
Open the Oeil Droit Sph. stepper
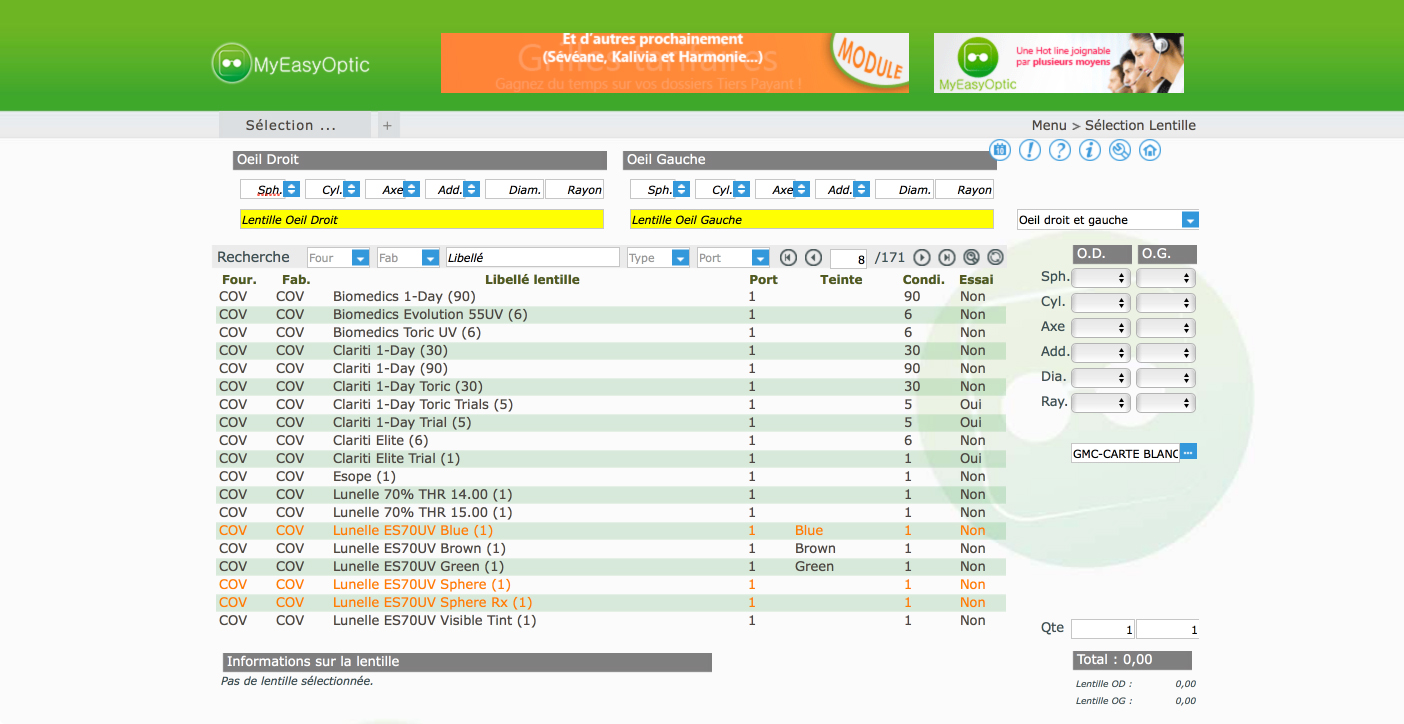coord(291,189)
